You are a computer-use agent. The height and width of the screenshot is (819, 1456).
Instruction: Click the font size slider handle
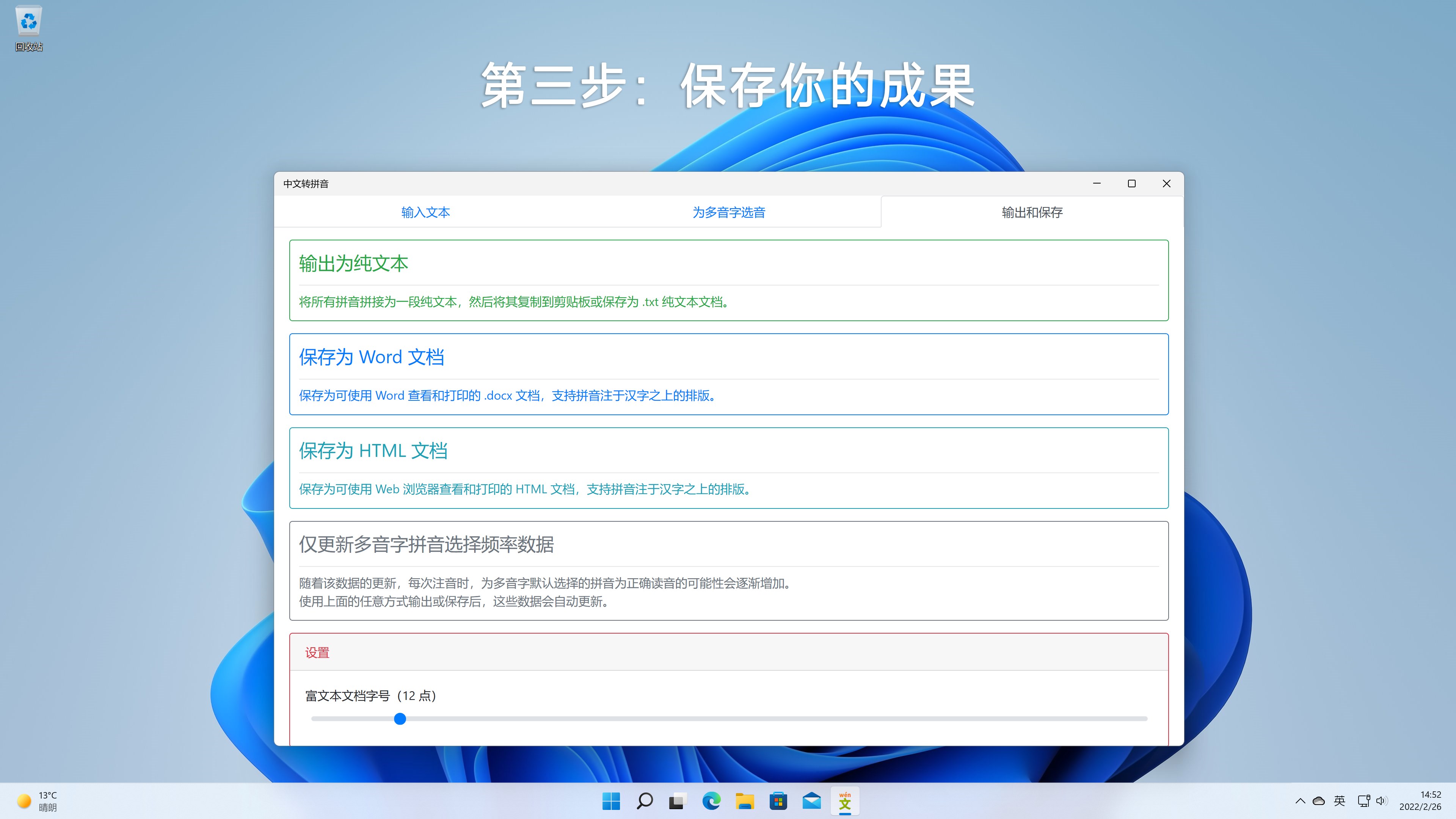pos(400,719)
